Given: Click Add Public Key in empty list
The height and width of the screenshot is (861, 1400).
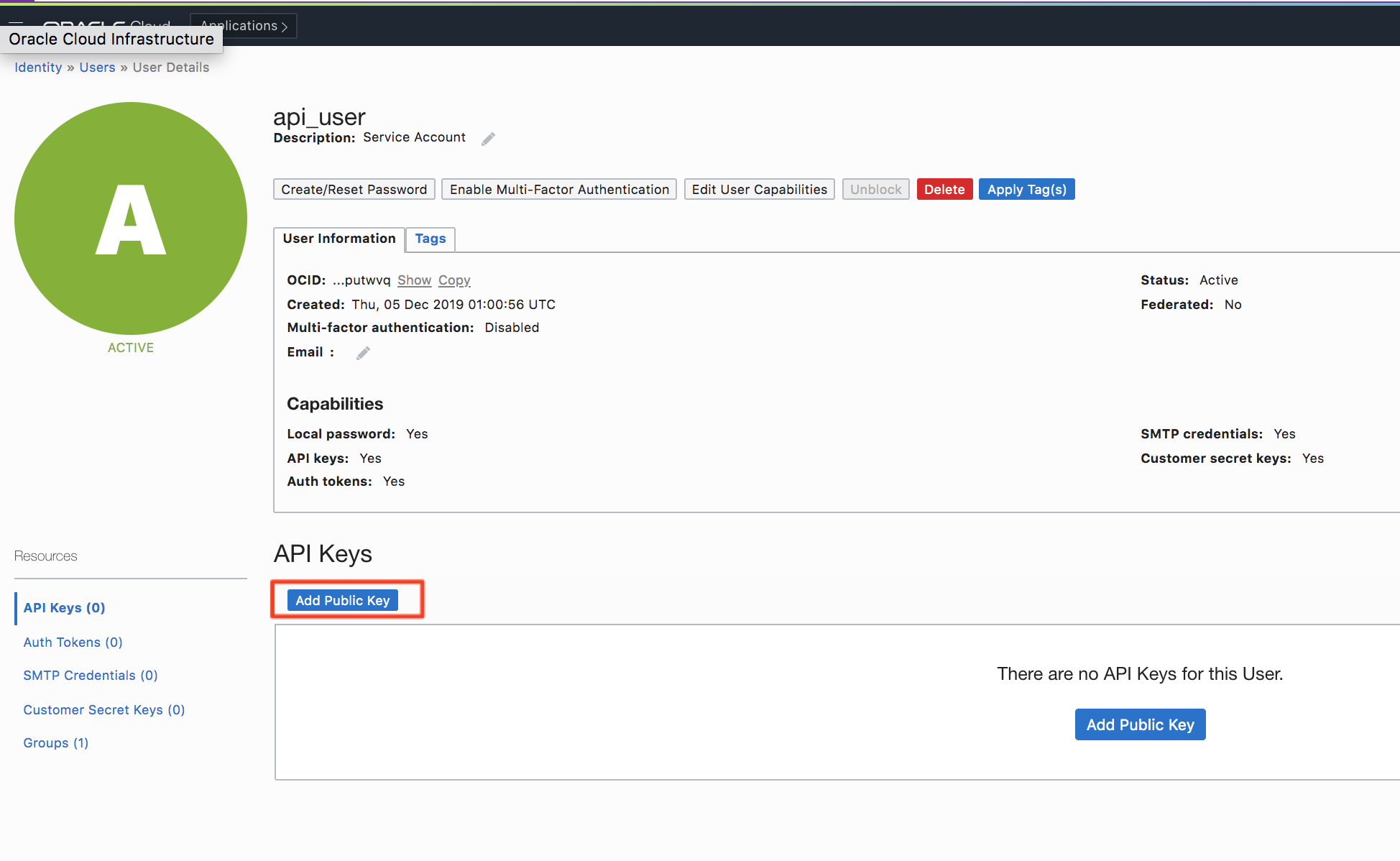Looking at the screenshot, I should tap(1140, 724).
